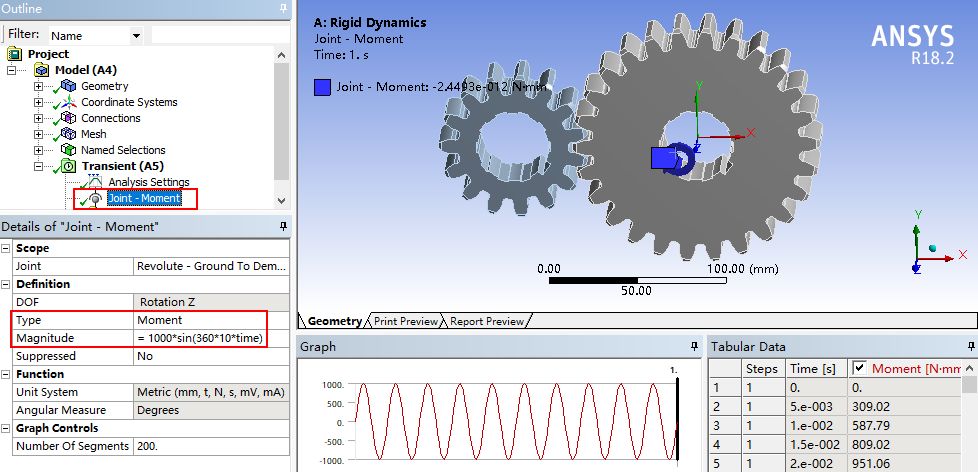Edit the Magnitude expression field
This screenshot has height=472, width=978.
(211, 338)
